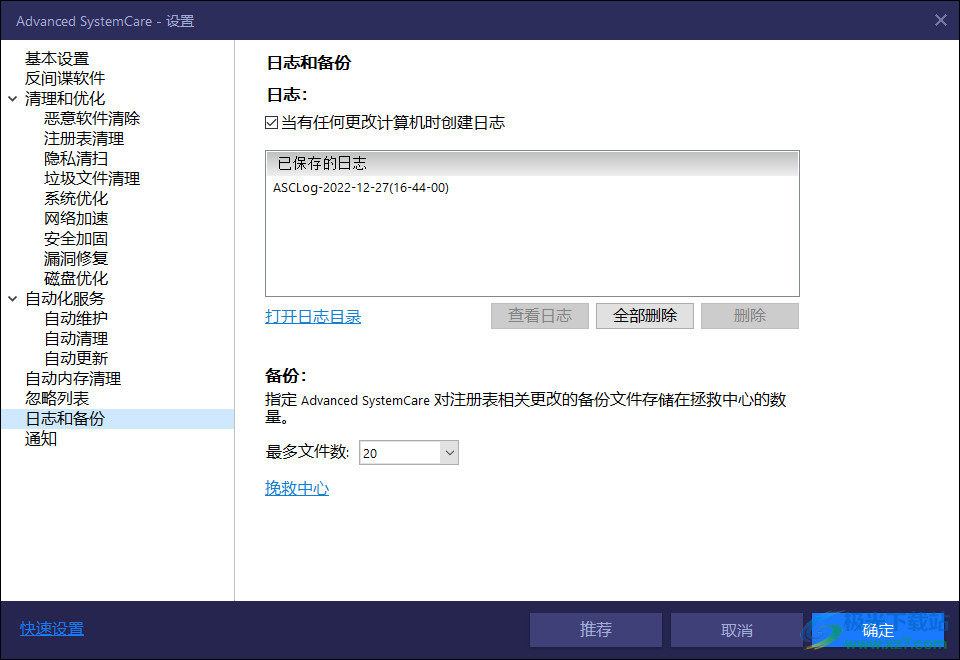This screenshot has width=960, height=660.
Task: Open 磁盘优化 settings
Action: click(x=76, y=279)
